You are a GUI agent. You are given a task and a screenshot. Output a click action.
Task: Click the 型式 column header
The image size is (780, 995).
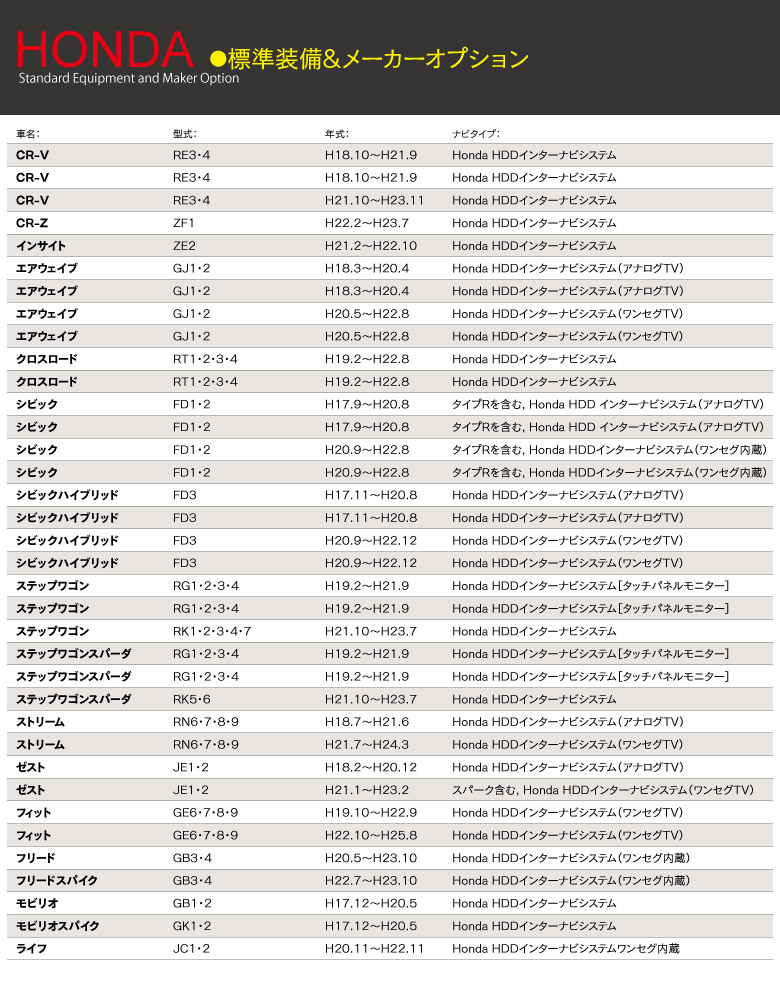(185, 134)
